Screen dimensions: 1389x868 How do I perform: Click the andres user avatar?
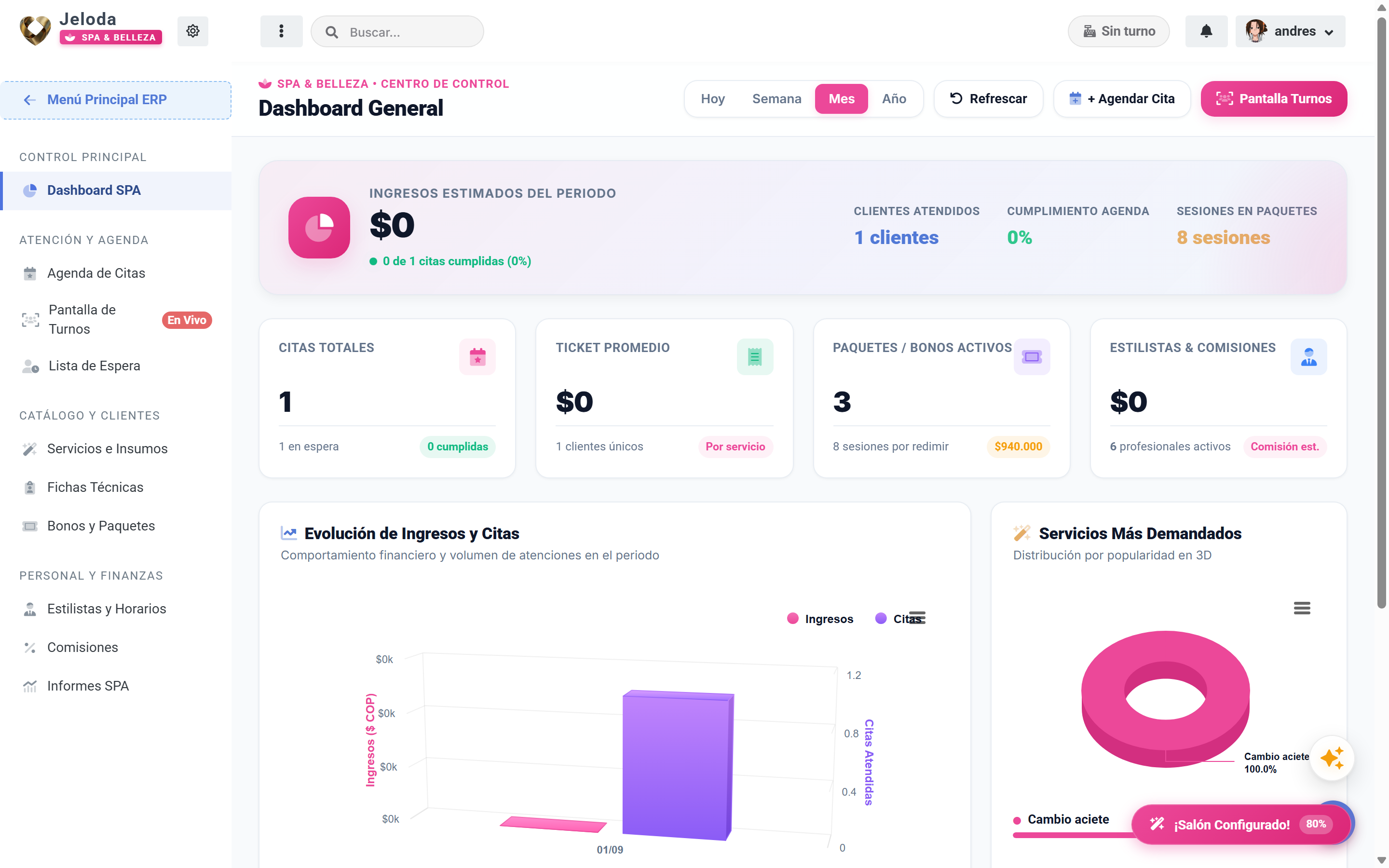pyautogui.click(x=1255, y=31)
